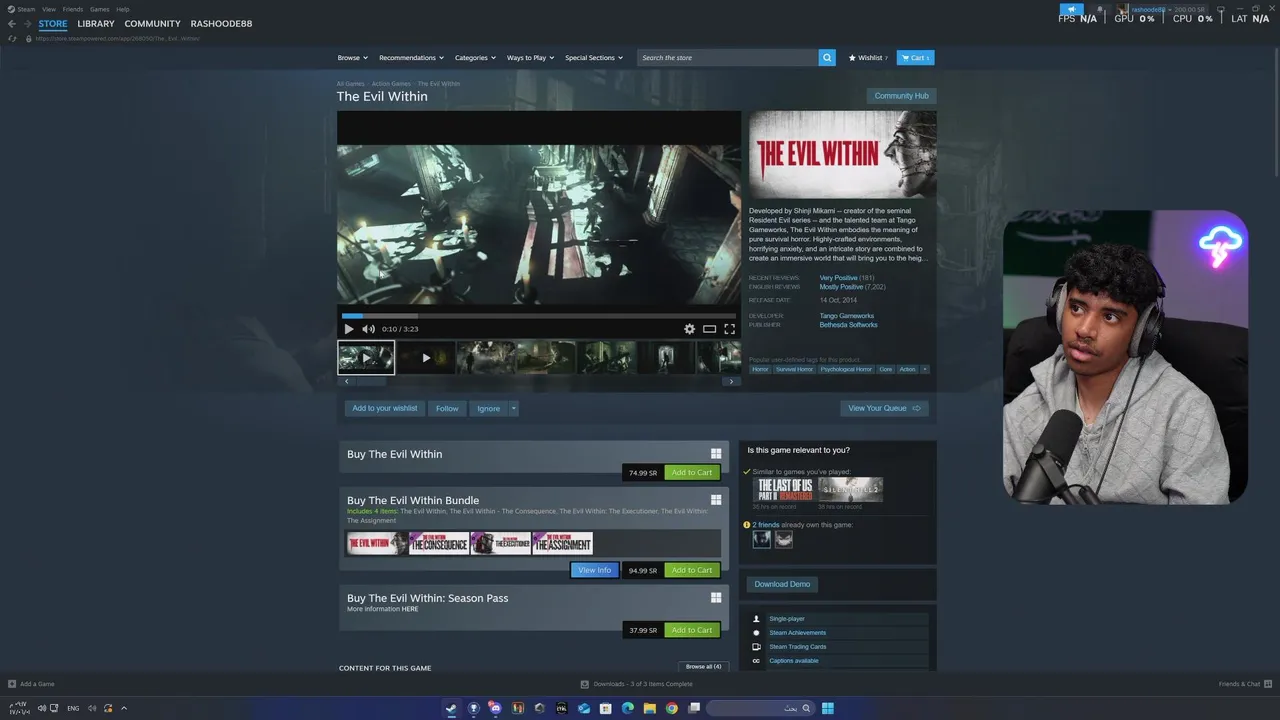The height and width of the screenshot is (720, 1280).
Task: Click Add a Game plus icon
Action: [x=12, y=684]
